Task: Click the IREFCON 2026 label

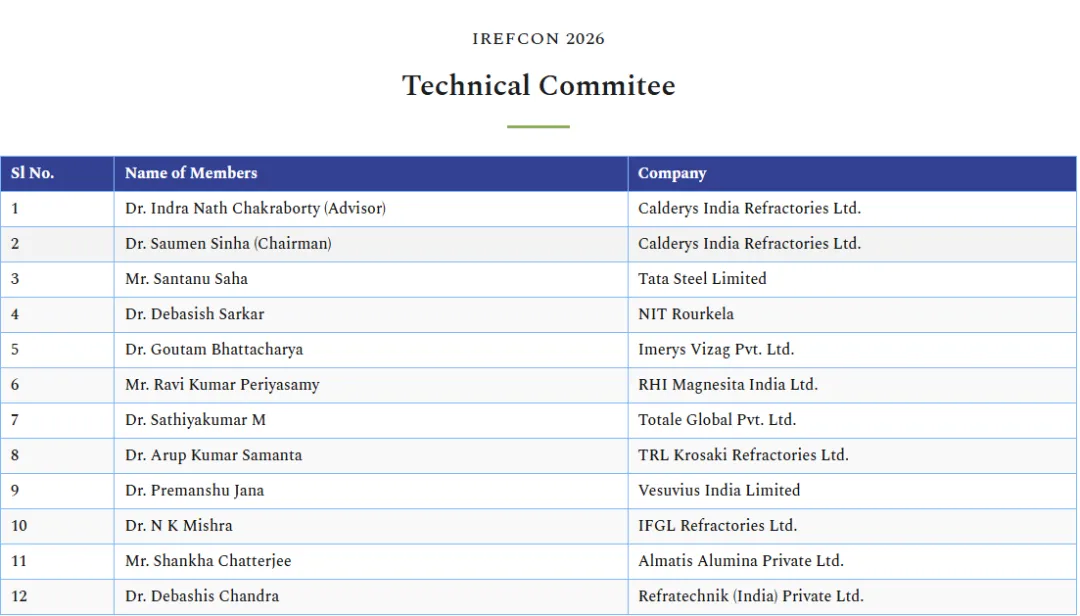Action: (539, 39)
